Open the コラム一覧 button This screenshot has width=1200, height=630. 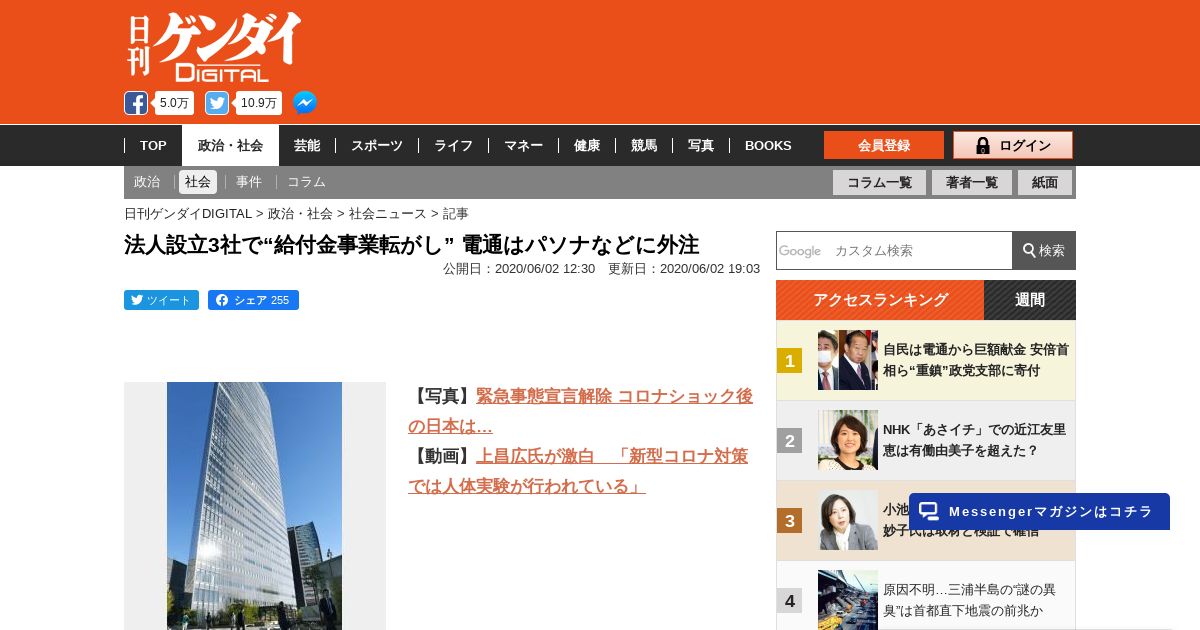pyautogui.click(x=879, y=182)
